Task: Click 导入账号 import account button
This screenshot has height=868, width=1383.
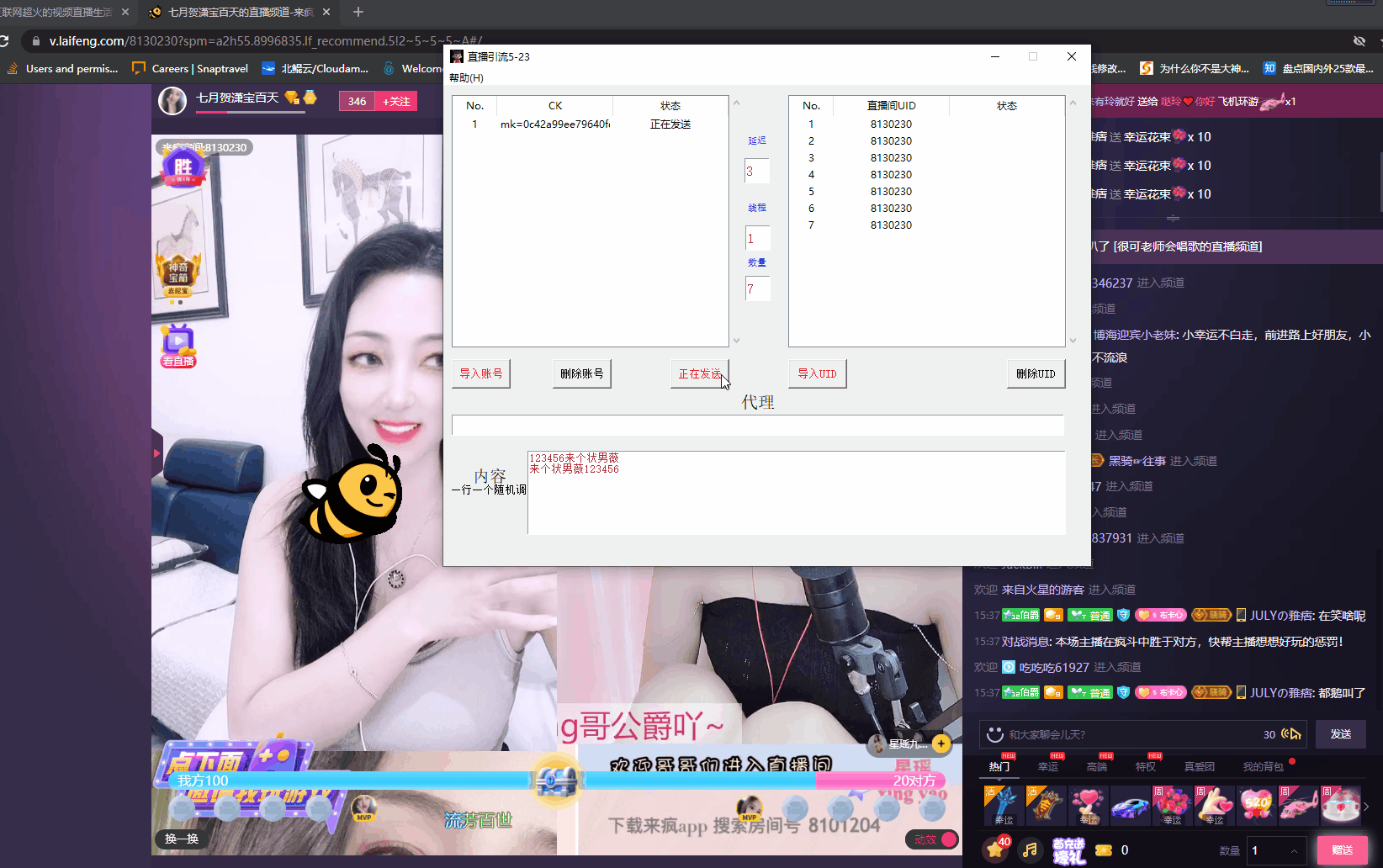Action: click(481, 373)
